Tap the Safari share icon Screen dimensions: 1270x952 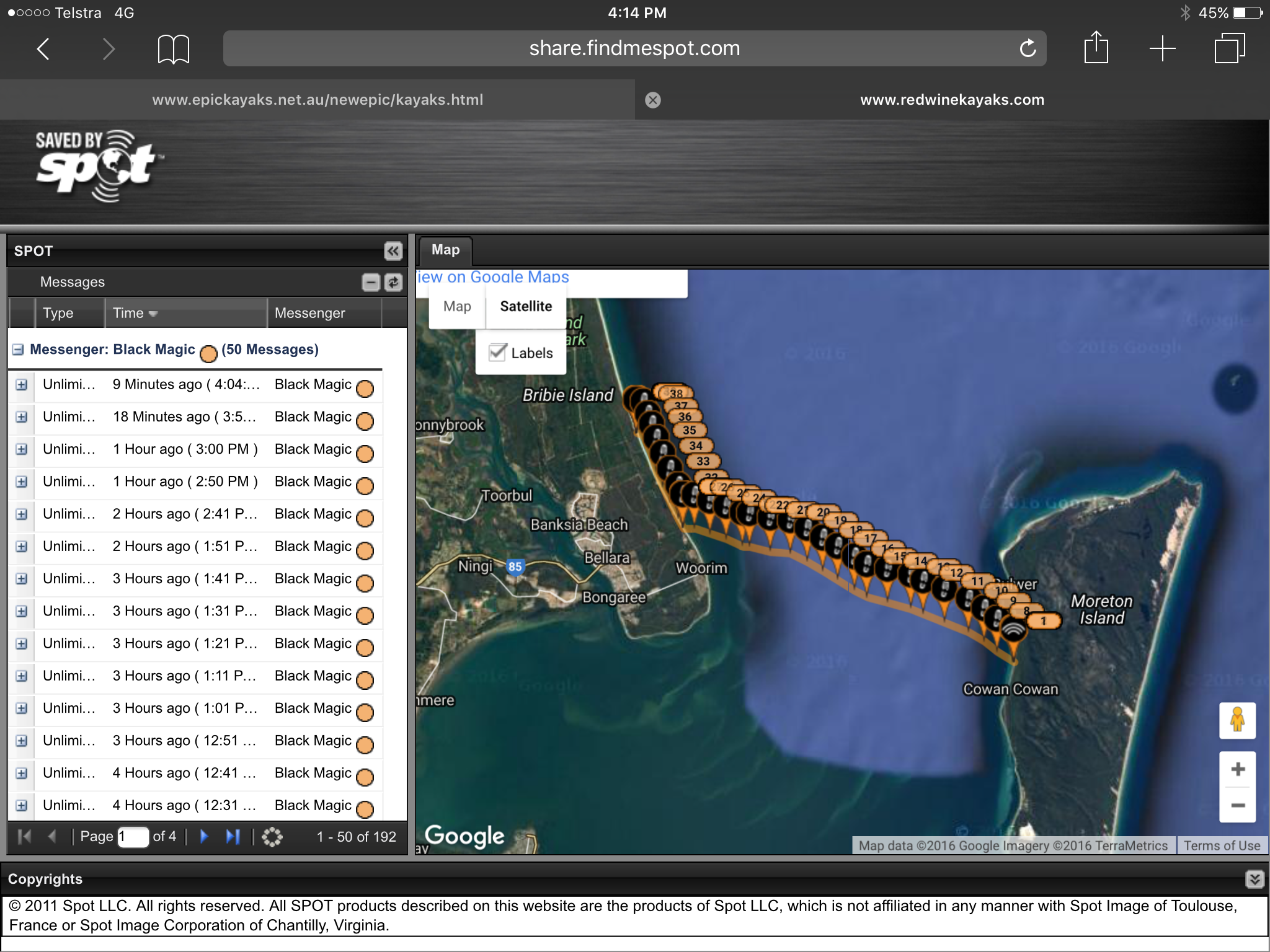(1096, 48)
